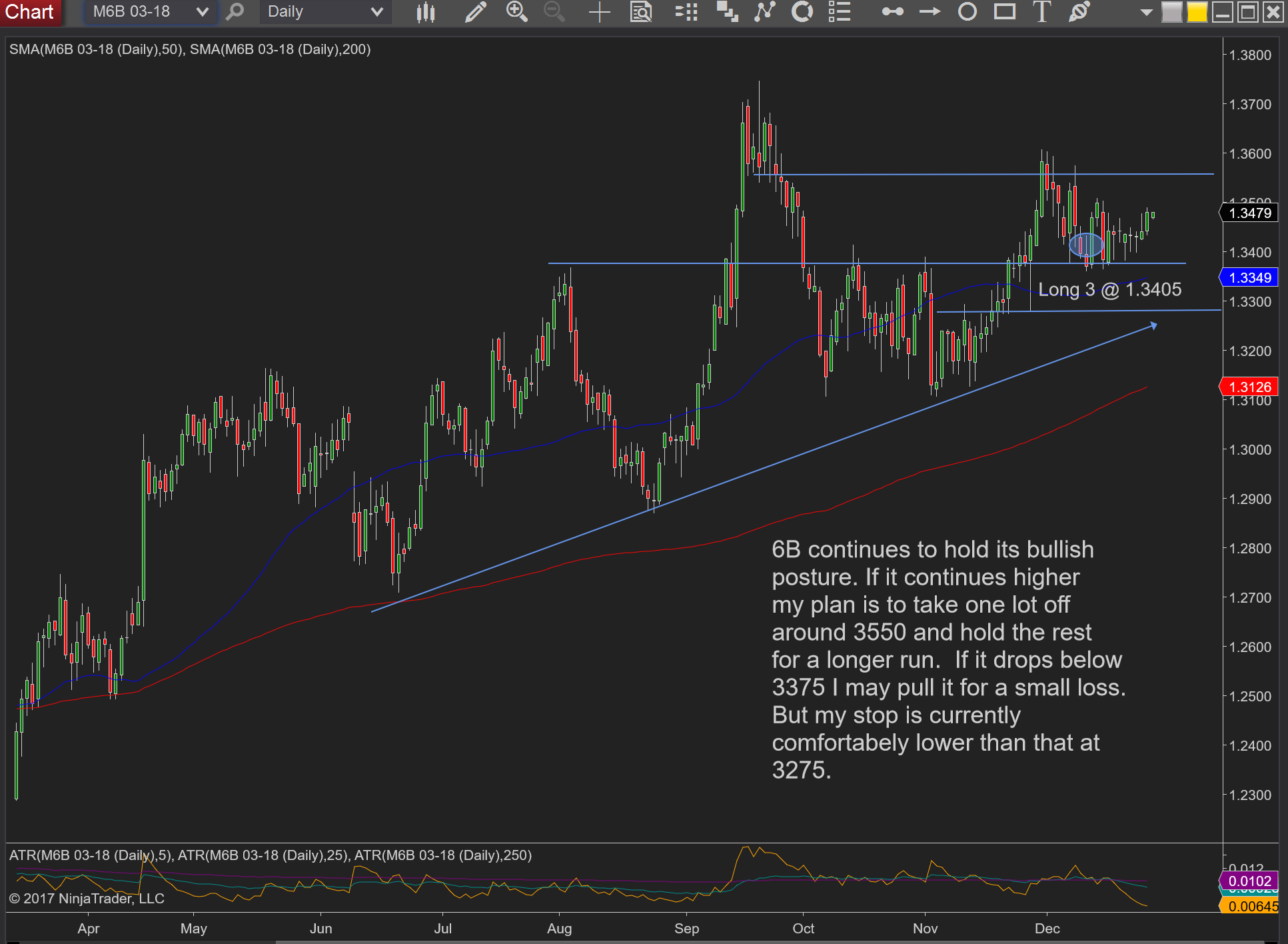The image size is (1288, 944).
Task: Select the rectangle drawing tool
Action: pyautogui.click(x=1005, y=12)
